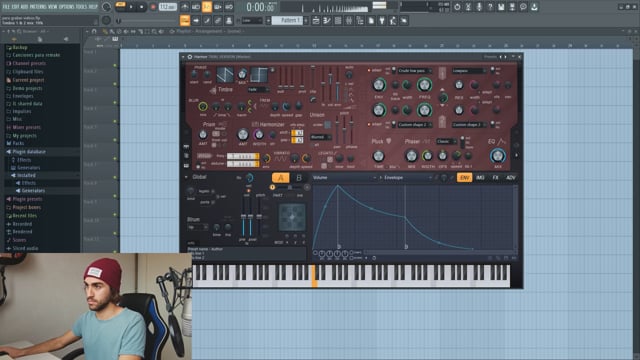Open the Lowpass resonance type dropdown
The image size is (640, 360).
coord(469,71)
